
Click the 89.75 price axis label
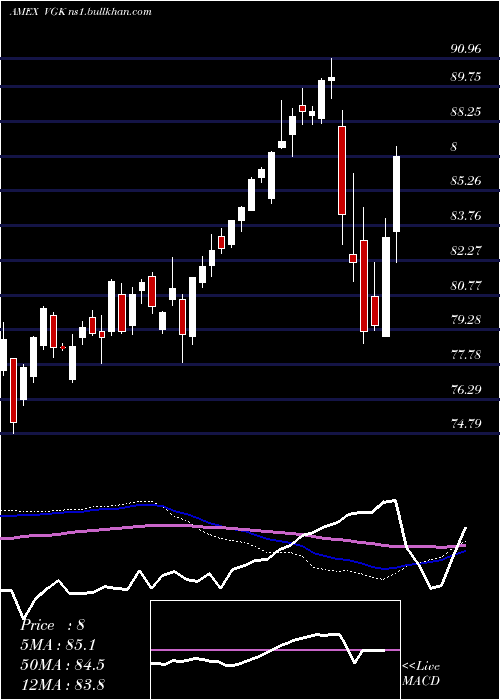tap(466, 77)
